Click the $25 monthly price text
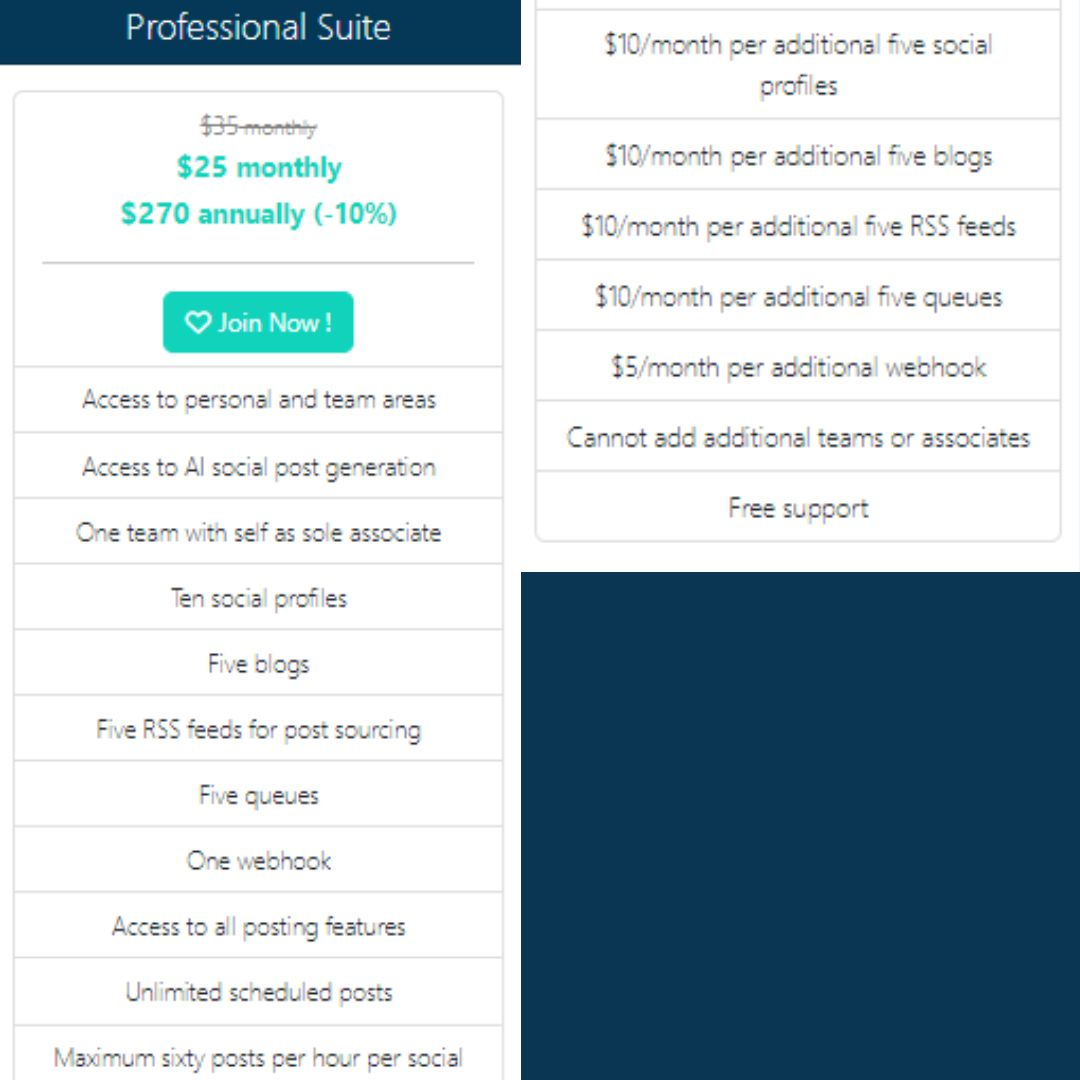 pyautogui.click(x=259, y=167)
